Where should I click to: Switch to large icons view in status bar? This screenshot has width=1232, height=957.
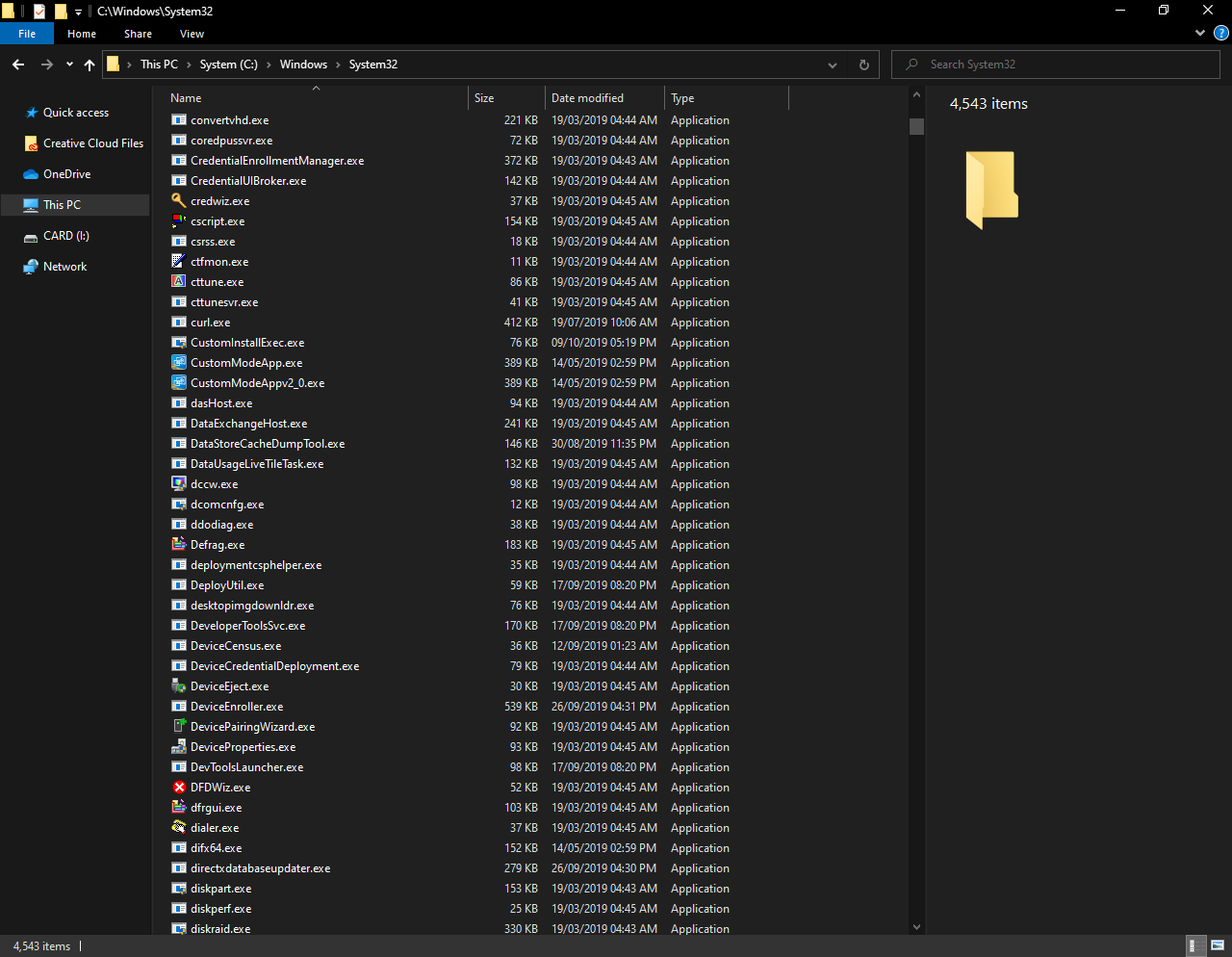click(x=1218, y=945)
